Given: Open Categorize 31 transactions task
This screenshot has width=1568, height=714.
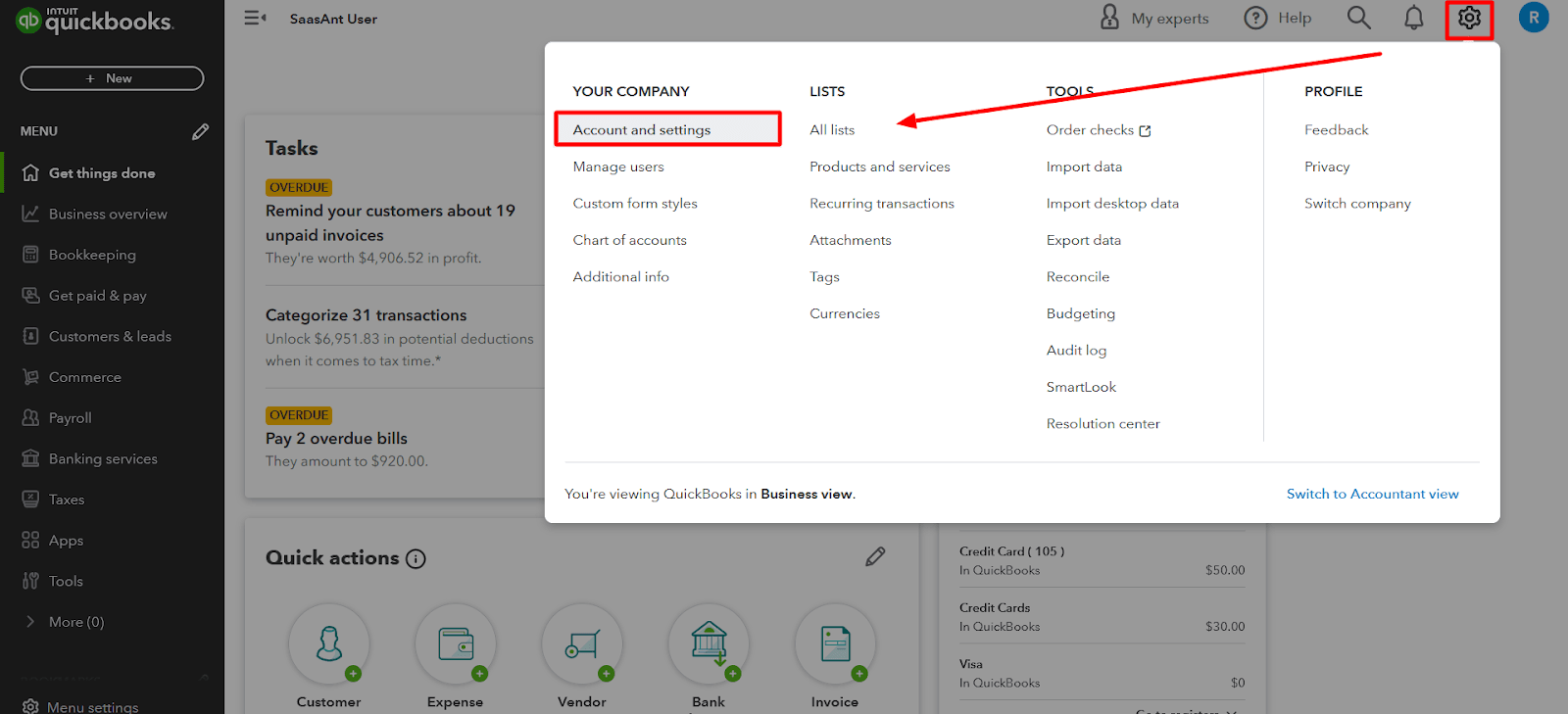Looking at the screenshot, I should 366,315.
